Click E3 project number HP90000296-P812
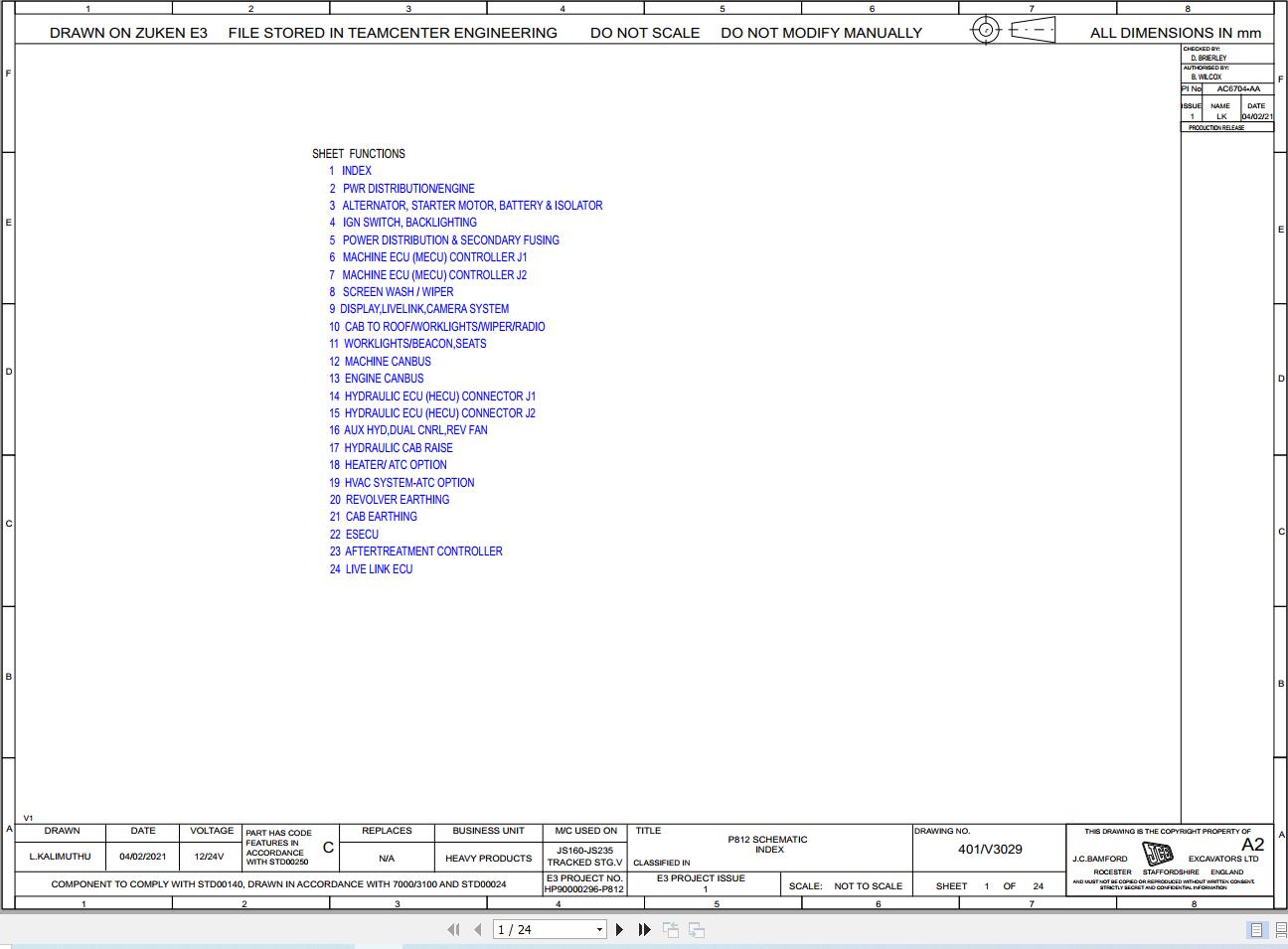Screen dimensions: 1288x949 point(584,889)
